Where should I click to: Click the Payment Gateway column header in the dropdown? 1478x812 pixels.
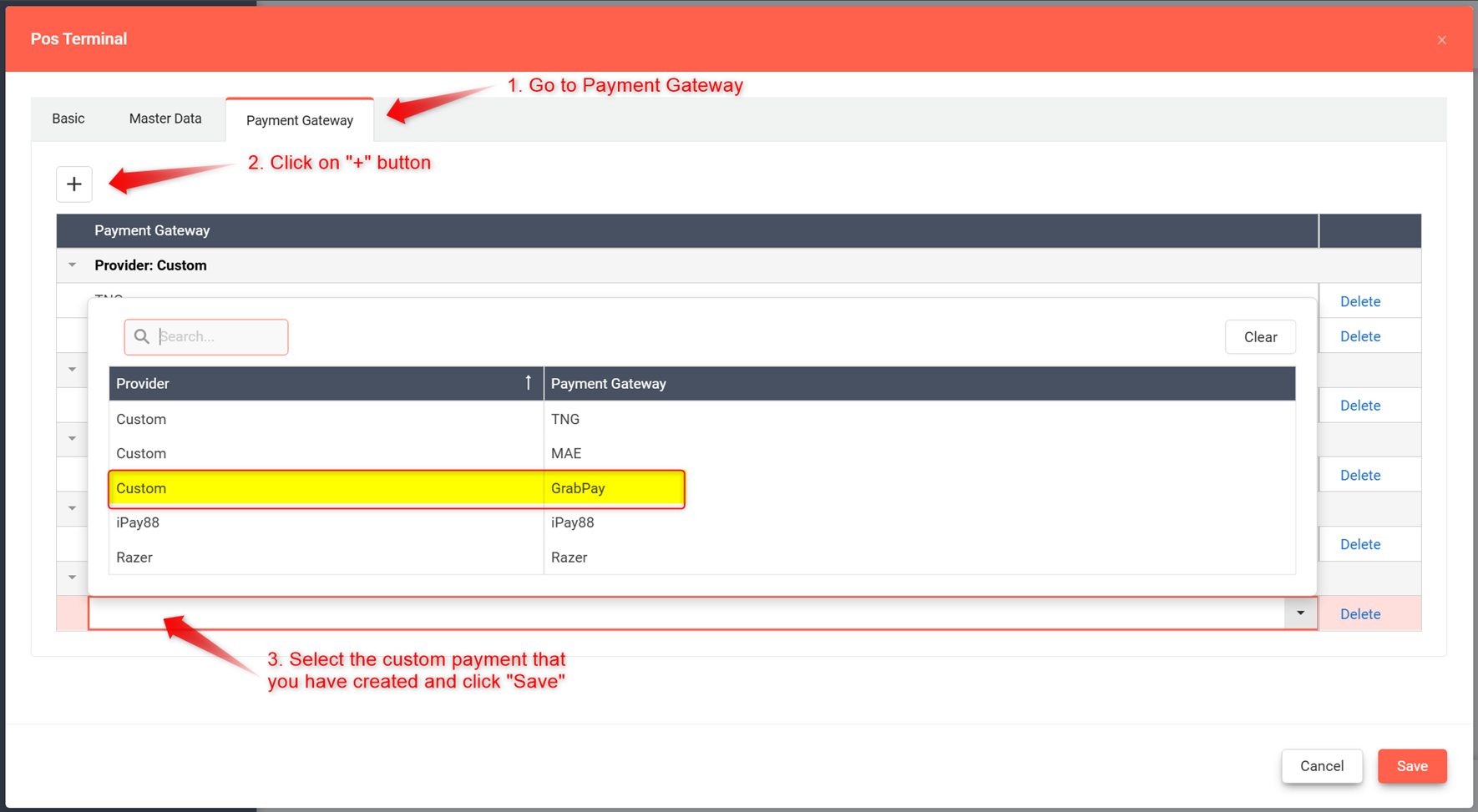[x=919, y=384]
